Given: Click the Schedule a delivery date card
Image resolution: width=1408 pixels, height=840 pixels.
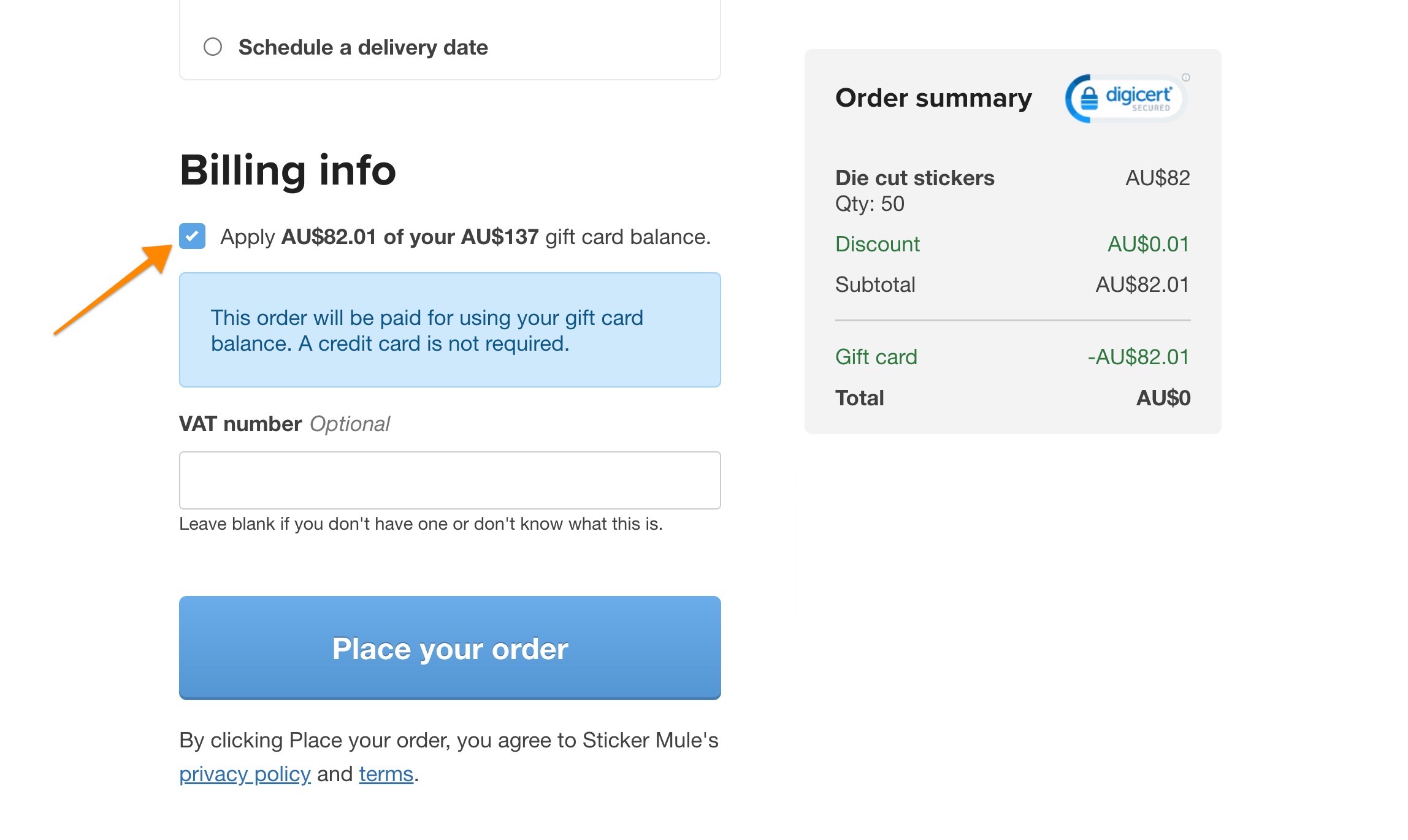Looking at the screenshot, I should (x=449, y=39).
